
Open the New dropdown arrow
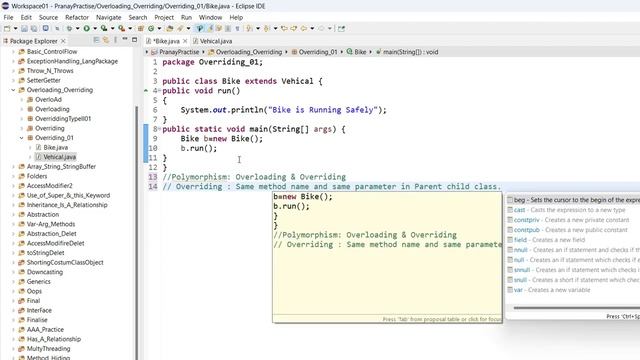click(15, 29)
